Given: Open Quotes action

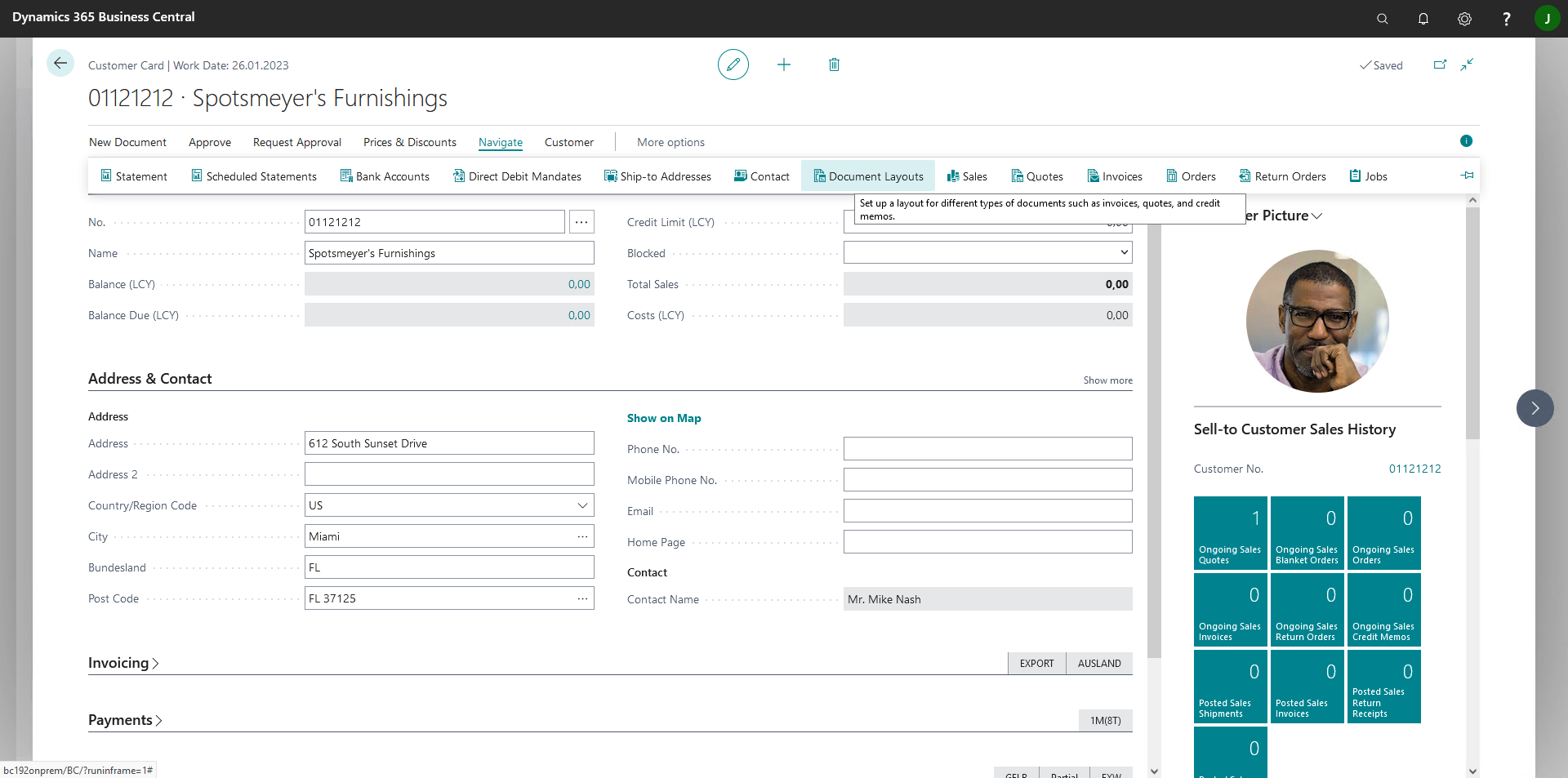Looking at the screenshot, I should [1037, 176].
